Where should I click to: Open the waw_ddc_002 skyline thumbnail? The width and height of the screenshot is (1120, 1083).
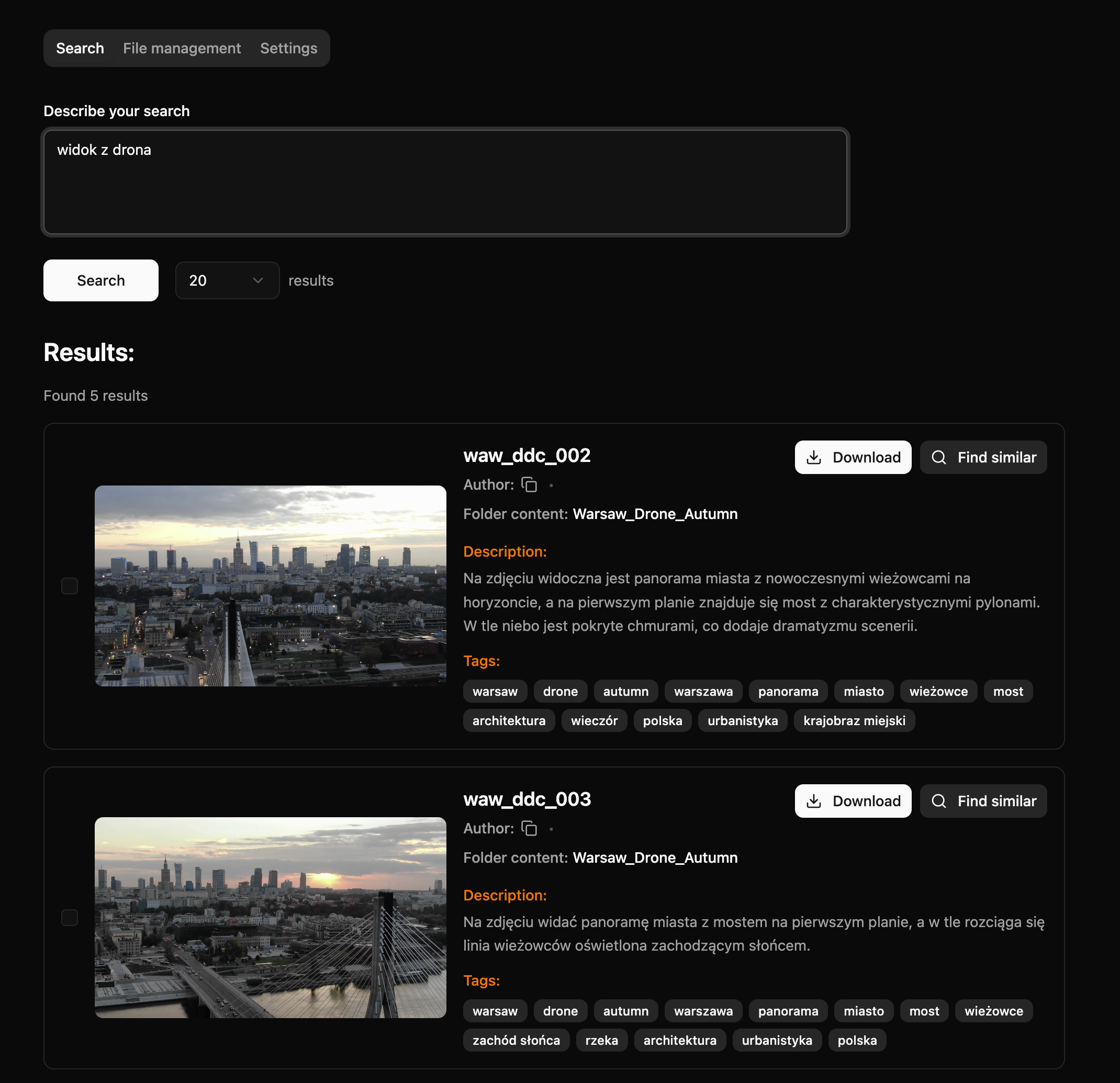(270, 586)
